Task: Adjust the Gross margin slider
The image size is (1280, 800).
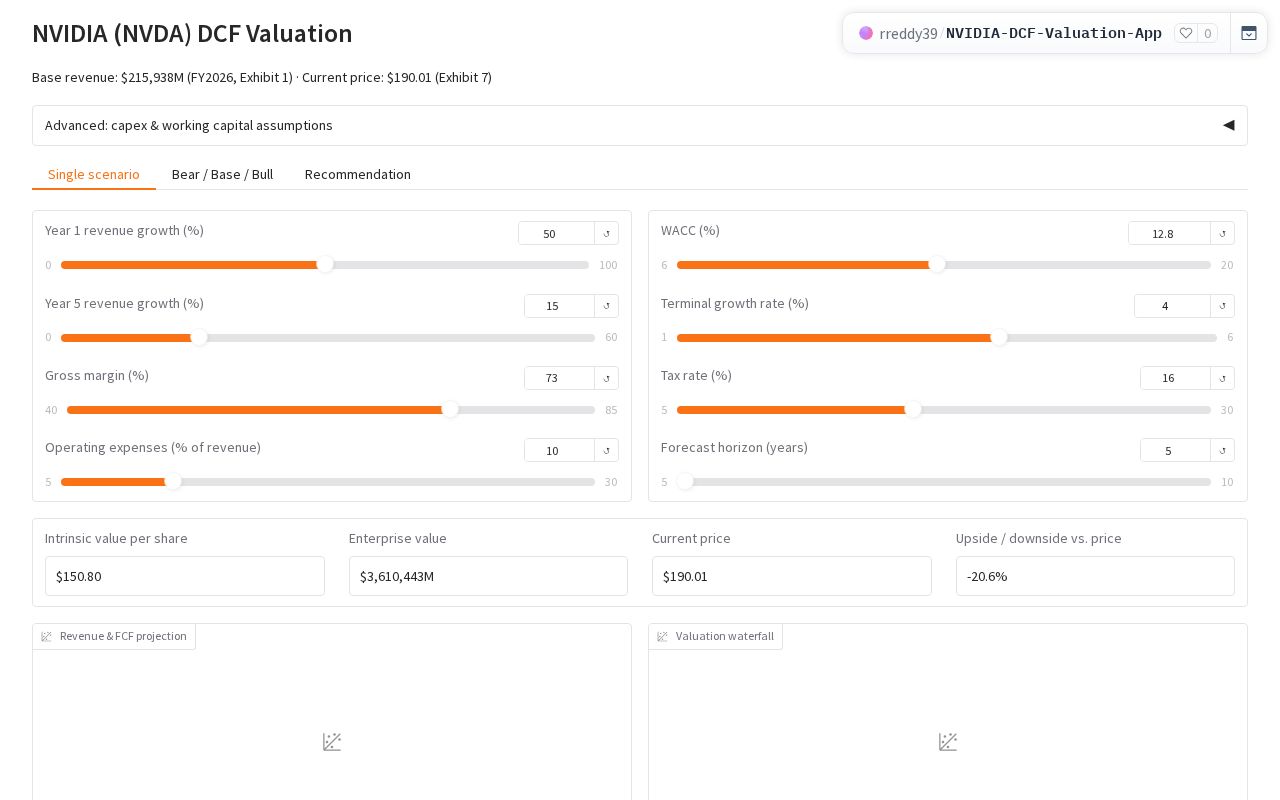Action: coord(331,410)
